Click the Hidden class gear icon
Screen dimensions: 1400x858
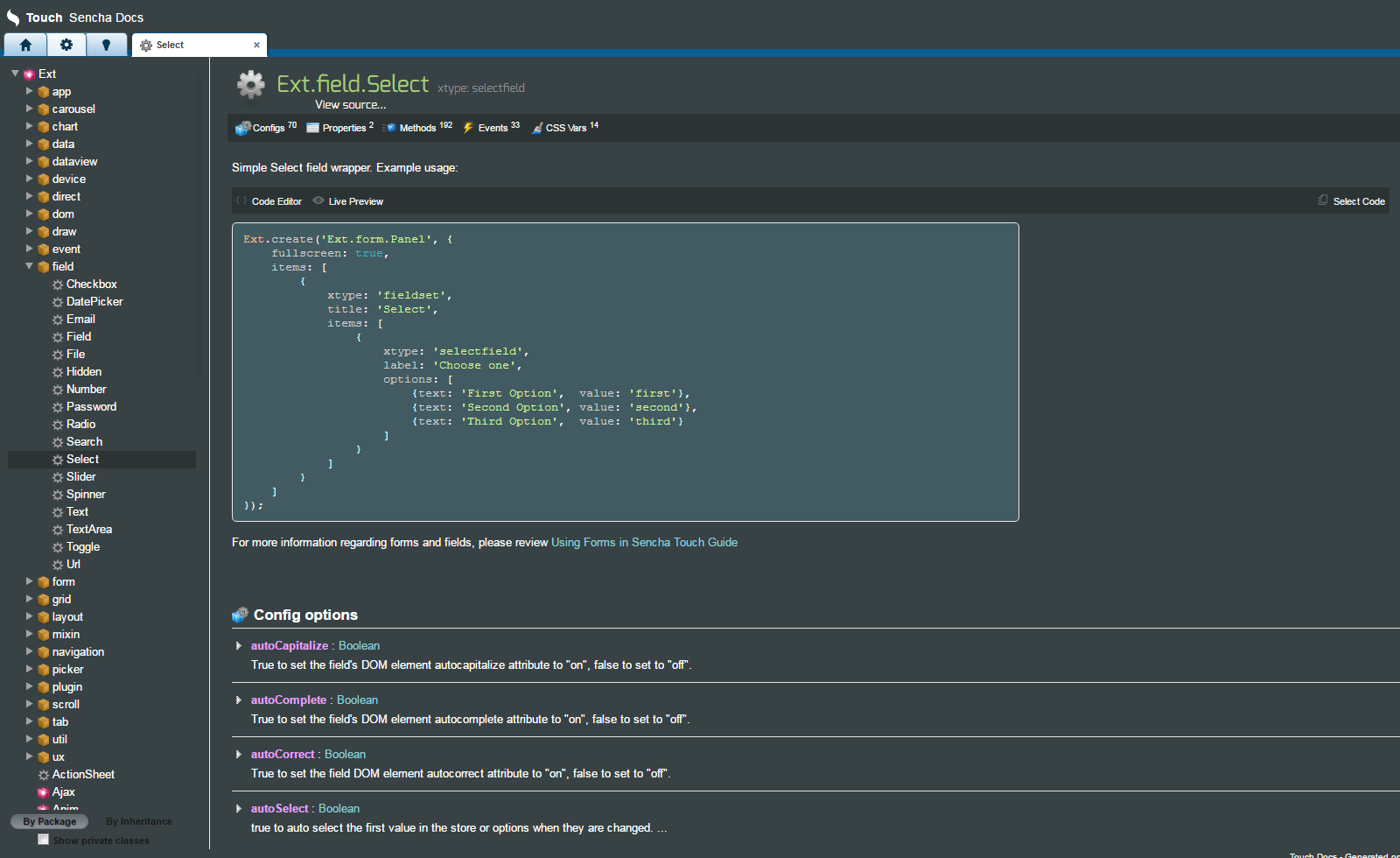point(58,372)
